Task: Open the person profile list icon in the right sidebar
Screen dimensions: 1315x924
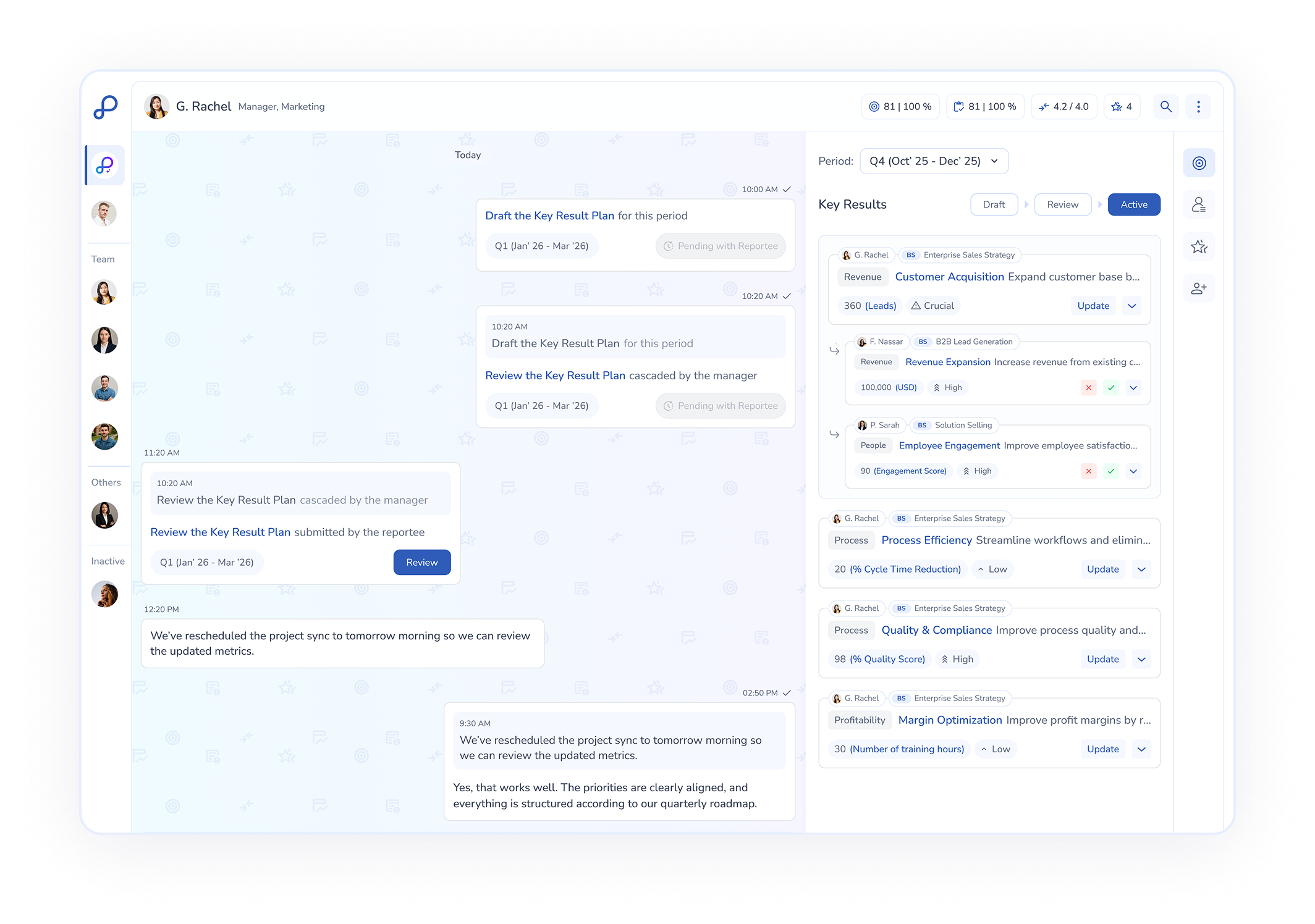Action: 1199,204
